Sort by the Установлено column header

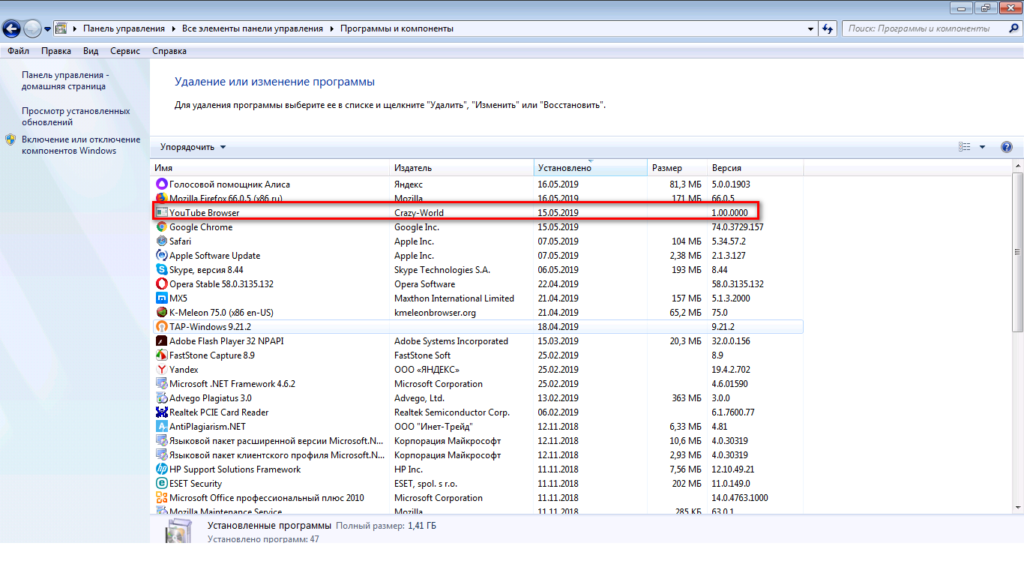(x=590, y=168)
